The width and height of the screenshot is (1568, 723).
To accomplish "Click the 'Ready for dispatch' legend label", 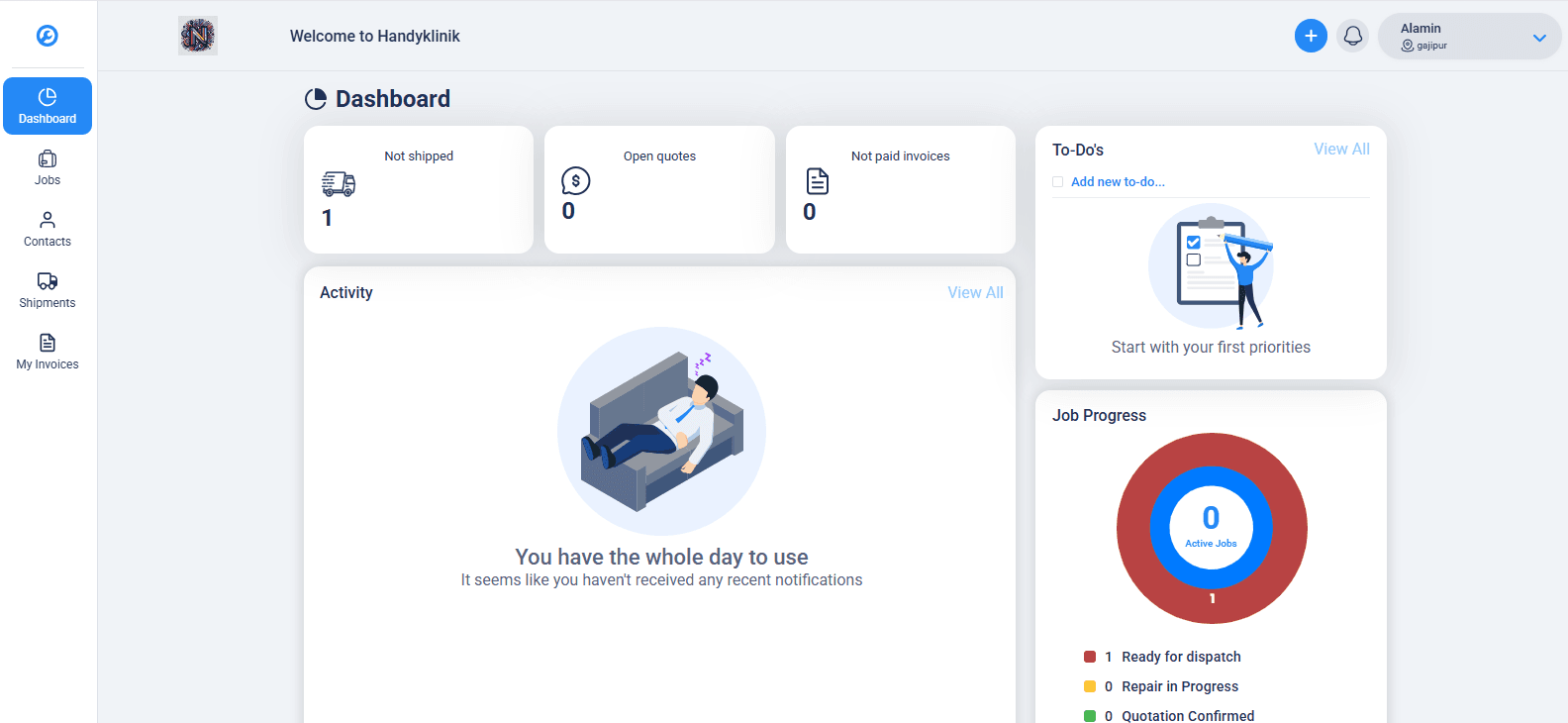I will click(1181, 657).
